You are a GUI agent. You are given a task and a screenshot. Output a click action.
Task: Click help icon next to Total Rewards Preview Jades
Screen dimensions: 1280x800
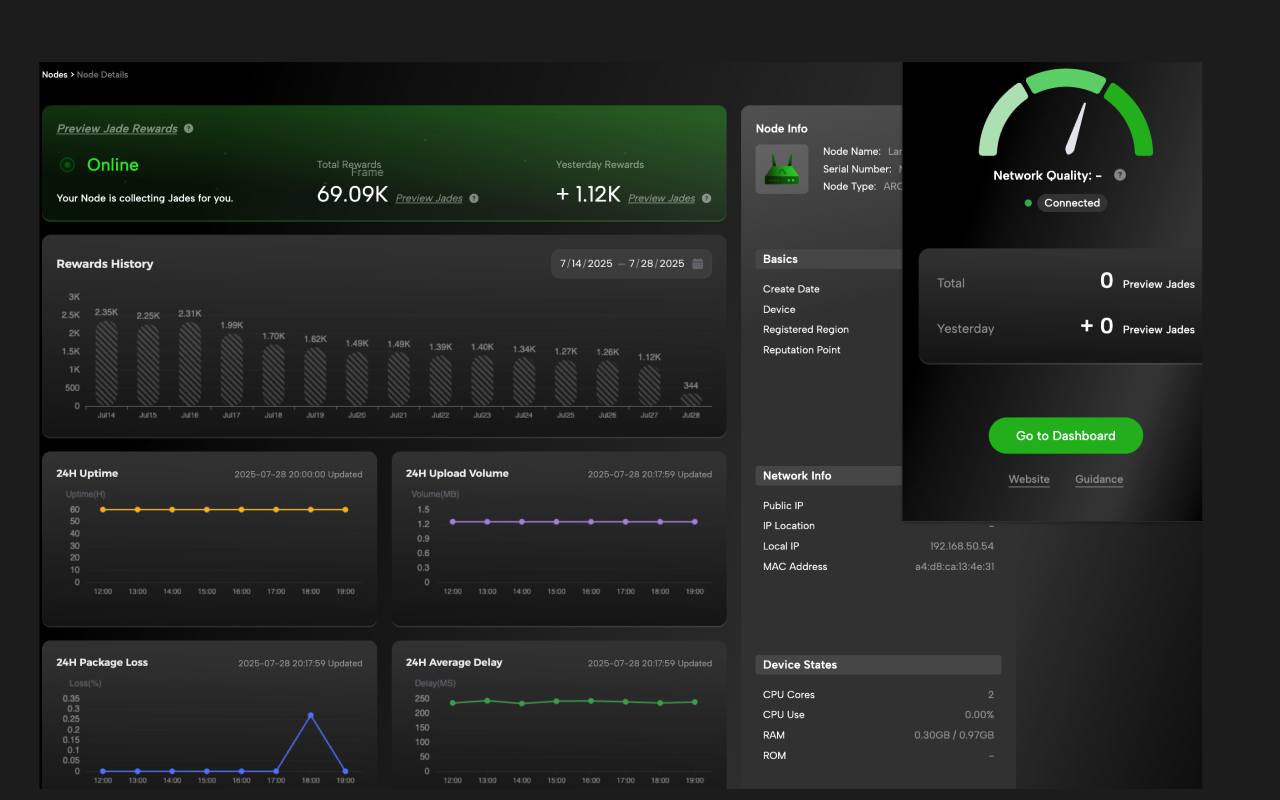coord(474,198)
